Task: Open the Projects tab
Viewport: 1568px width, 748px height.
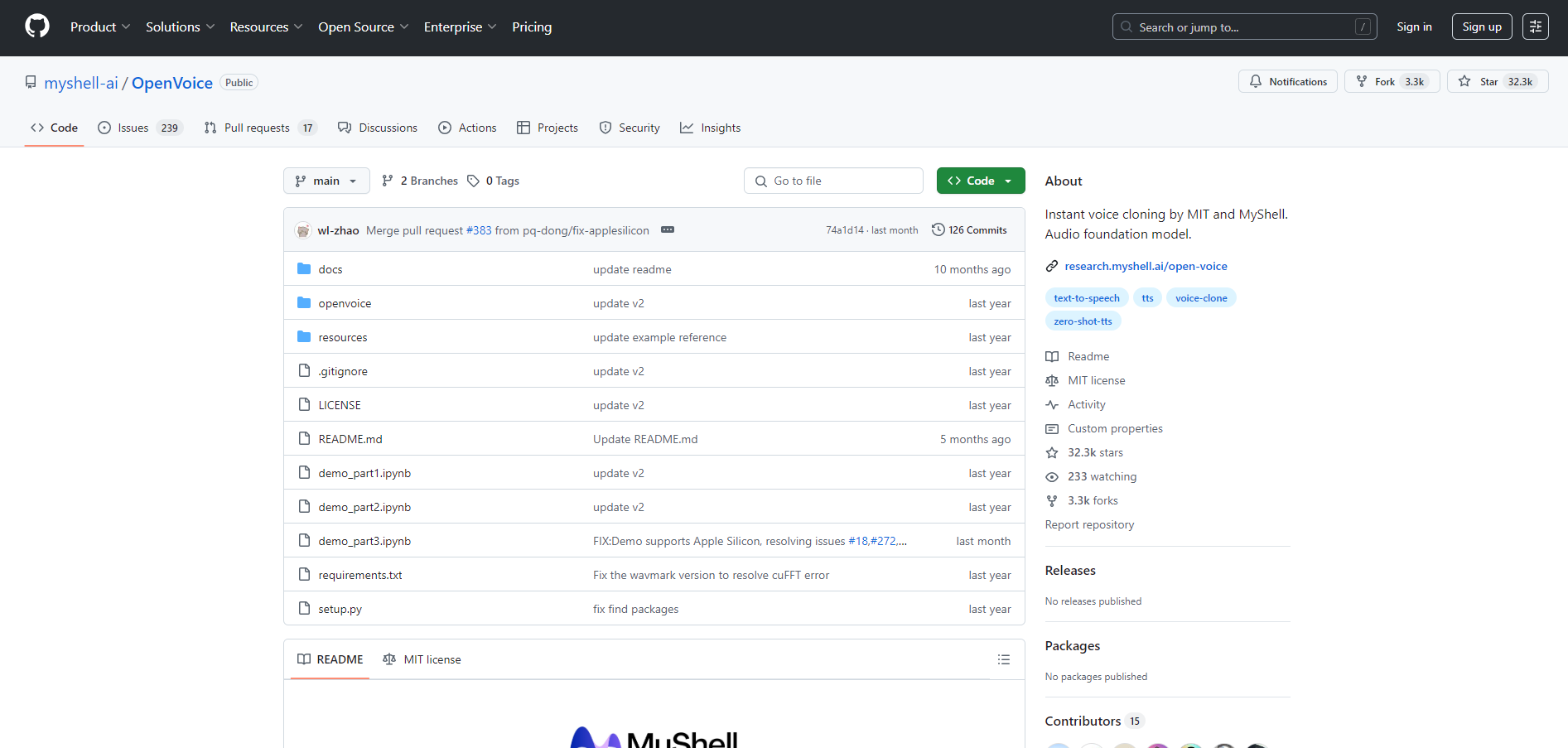Action: 548,128
